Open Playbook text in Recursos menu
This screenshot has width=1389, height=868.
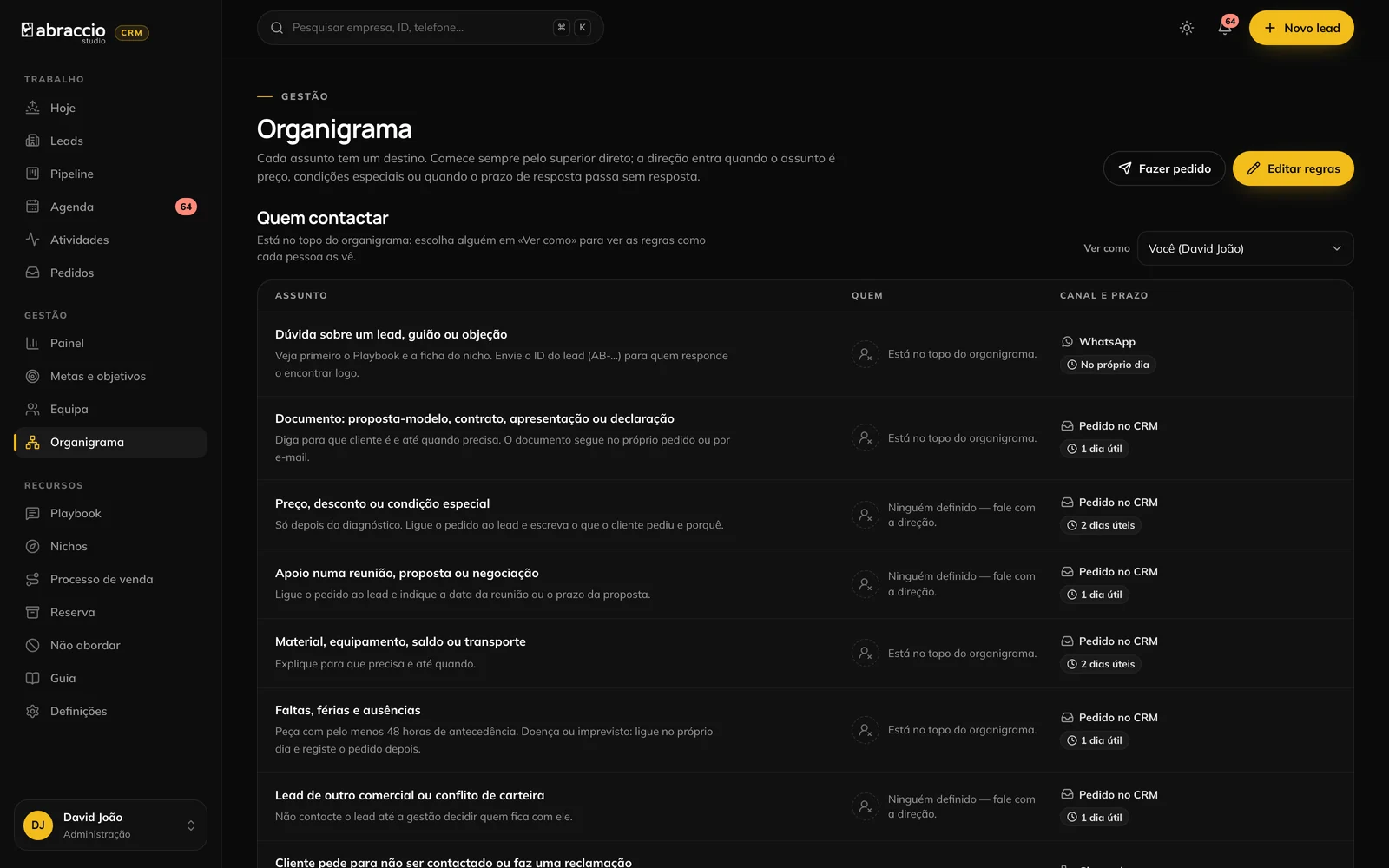[76, 513]
